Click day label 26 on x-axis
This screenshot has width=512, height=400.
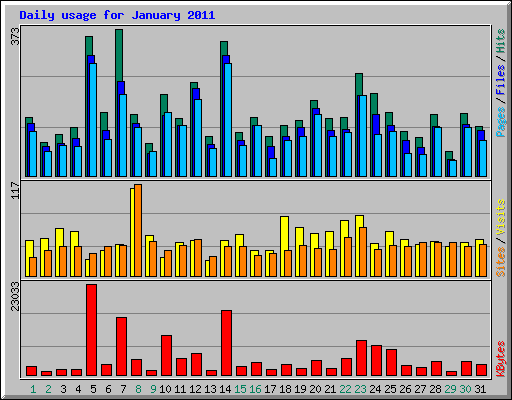[x=405, y=389]
